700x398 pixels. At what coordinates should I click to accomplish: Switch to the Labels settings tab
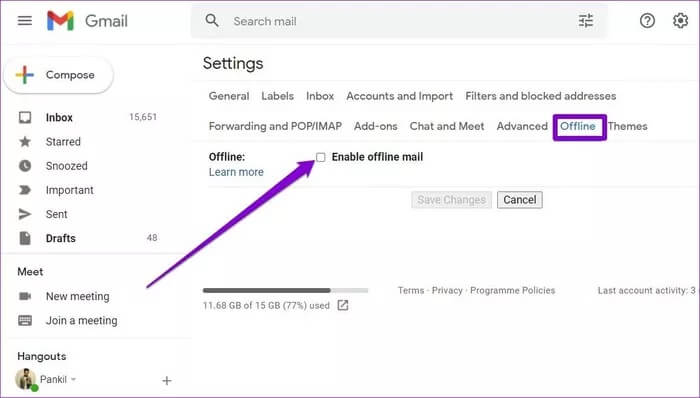click(278, 96)
